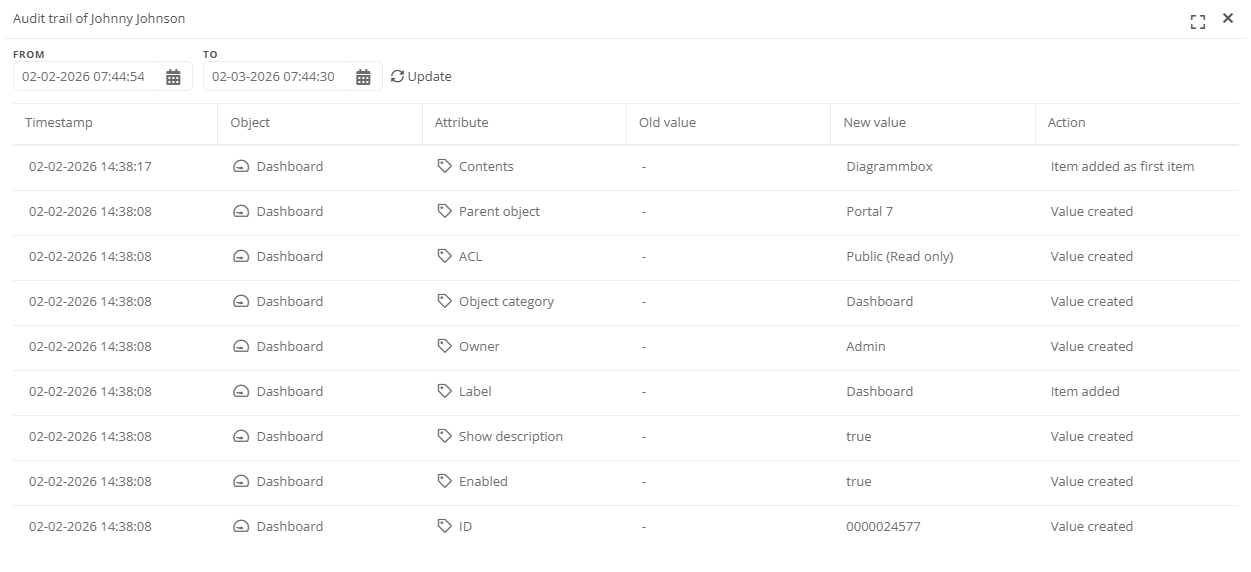
Task: Sort by Action column header
Action: [x=1066, y=122]
